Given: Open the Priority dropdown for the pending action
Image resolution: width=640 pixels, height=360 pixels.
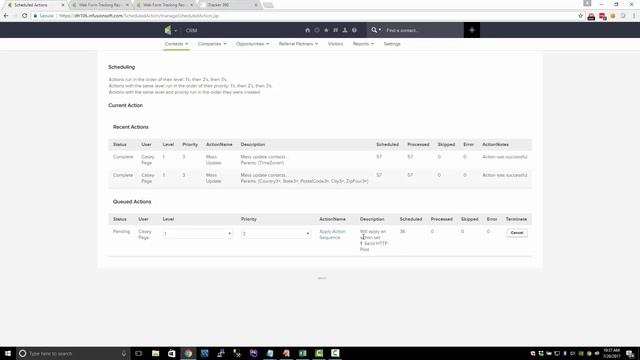Looking at the screenshot, I should [276, 233].
